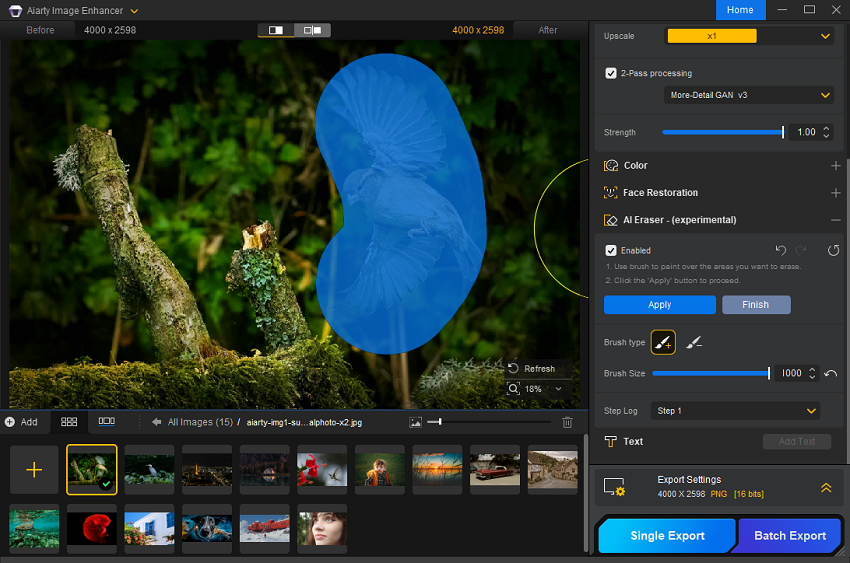
Task: Go back with the arrow icon
Action: [157, 422]
